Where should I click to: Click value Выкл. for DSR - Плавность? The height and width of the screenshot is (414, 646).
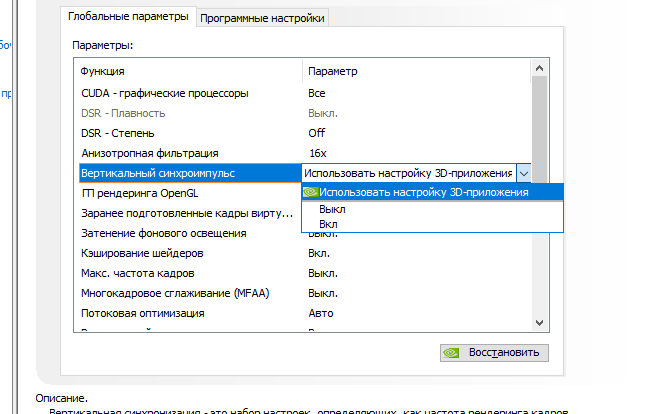point(323,113)
